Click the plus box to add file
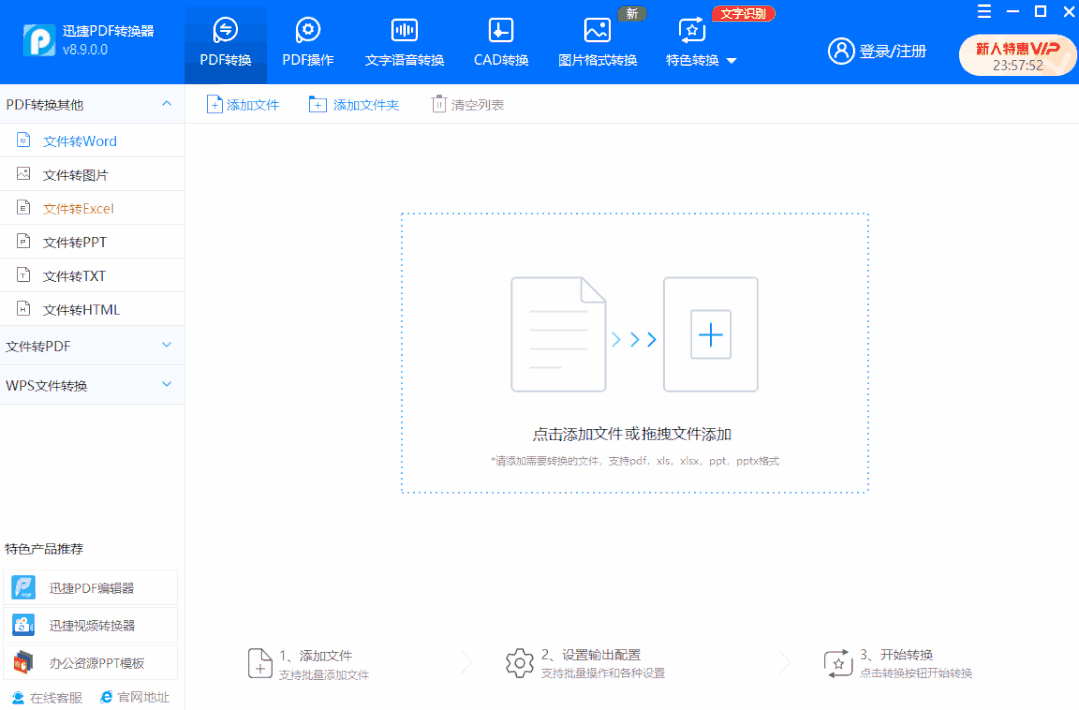 pos(711,335)
